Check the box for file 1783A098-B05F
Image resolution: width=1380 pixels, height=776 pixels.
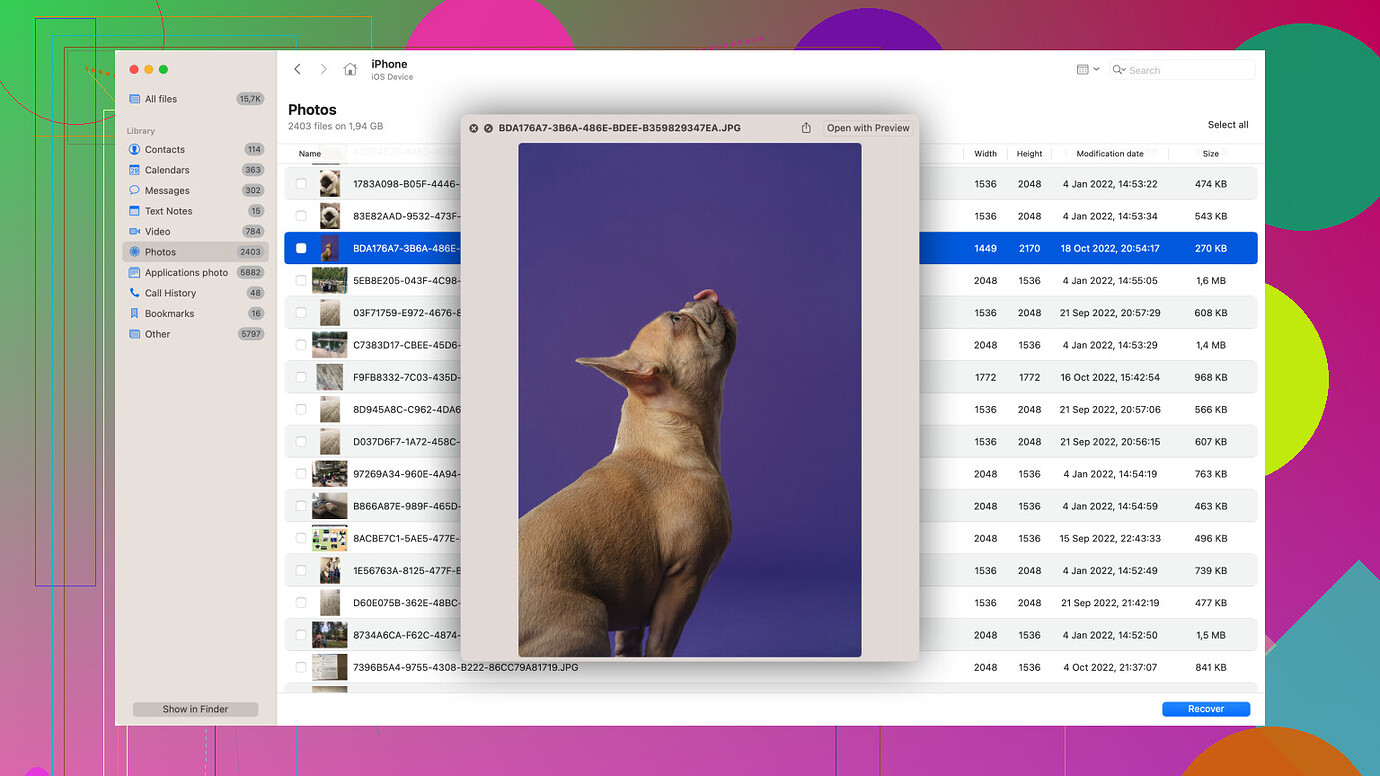point(301,184)
